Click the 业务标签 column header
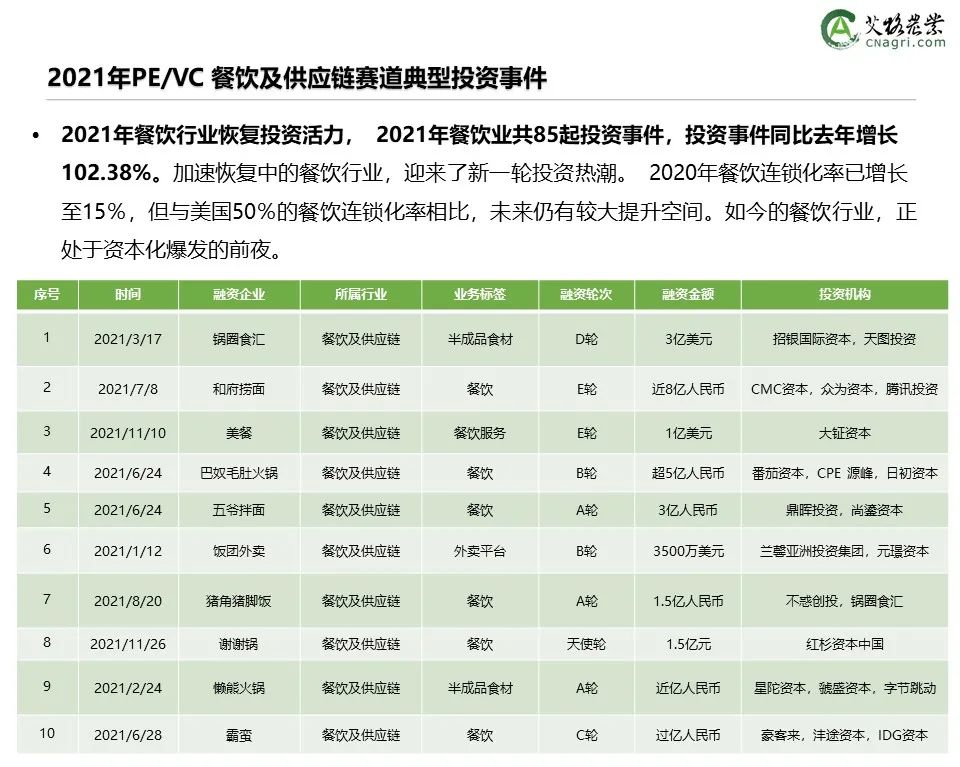The width and height of the screenshot is (960, 767). coord(480,294)
